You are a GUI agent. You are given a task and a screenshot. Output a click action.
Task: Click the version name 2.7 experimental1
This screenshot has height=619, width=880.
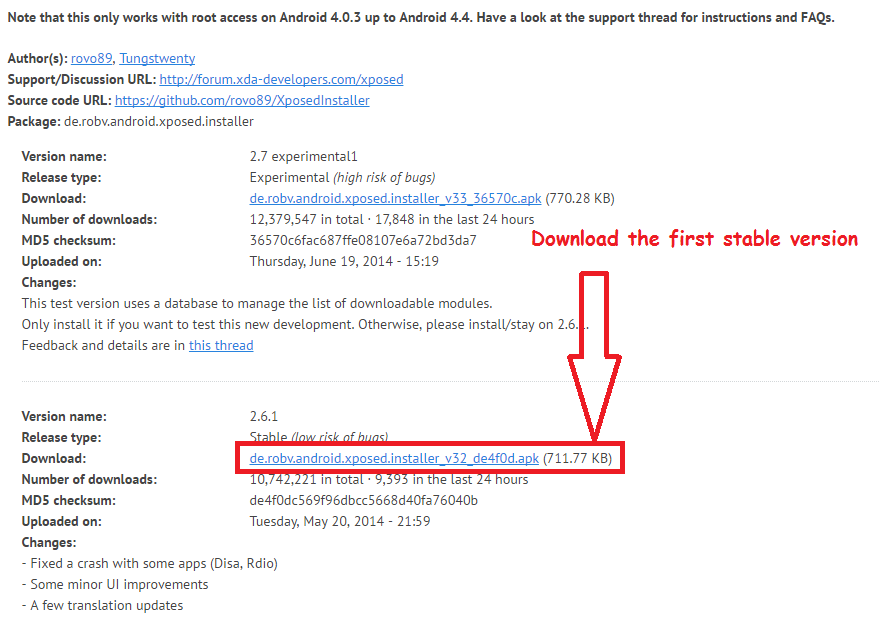point(304,156)
